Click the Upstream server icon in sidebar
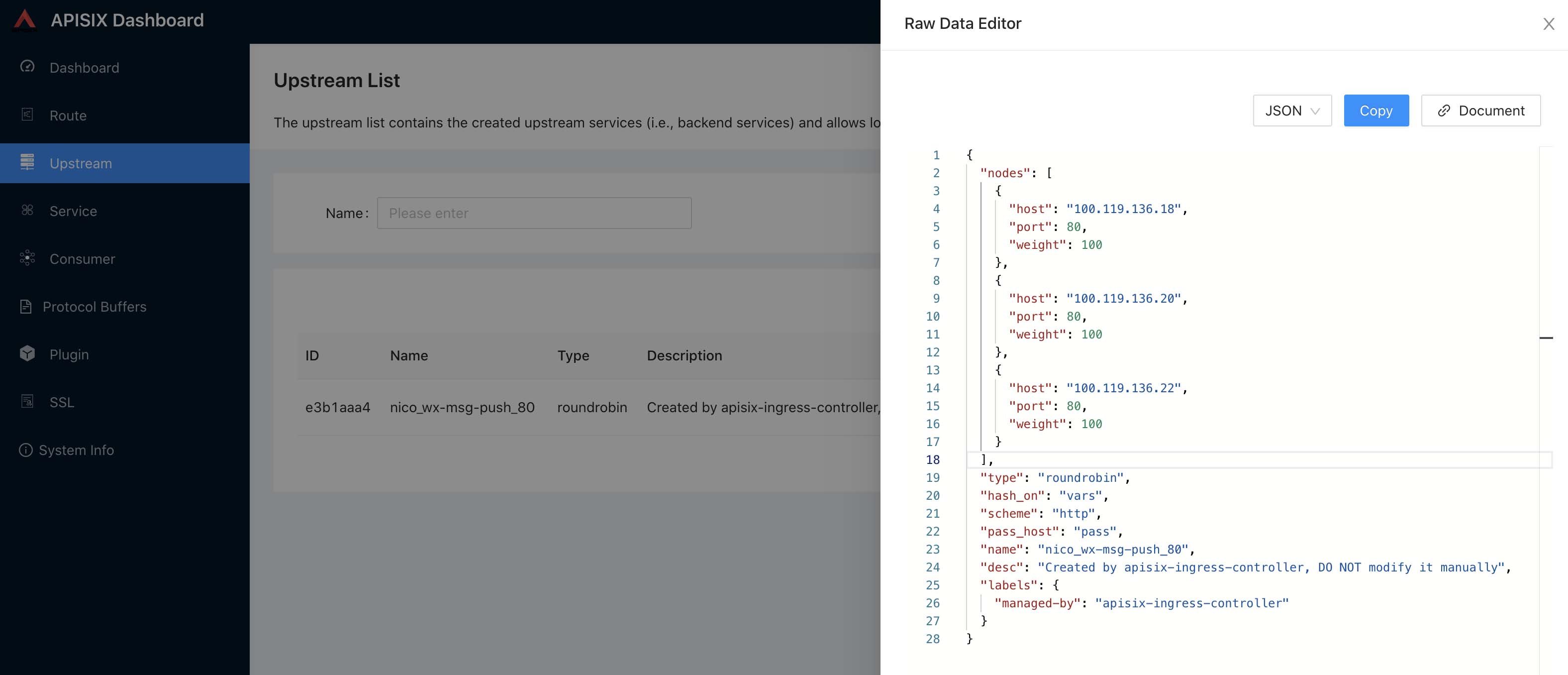1568x675 pixels. (x=27, y=162)
